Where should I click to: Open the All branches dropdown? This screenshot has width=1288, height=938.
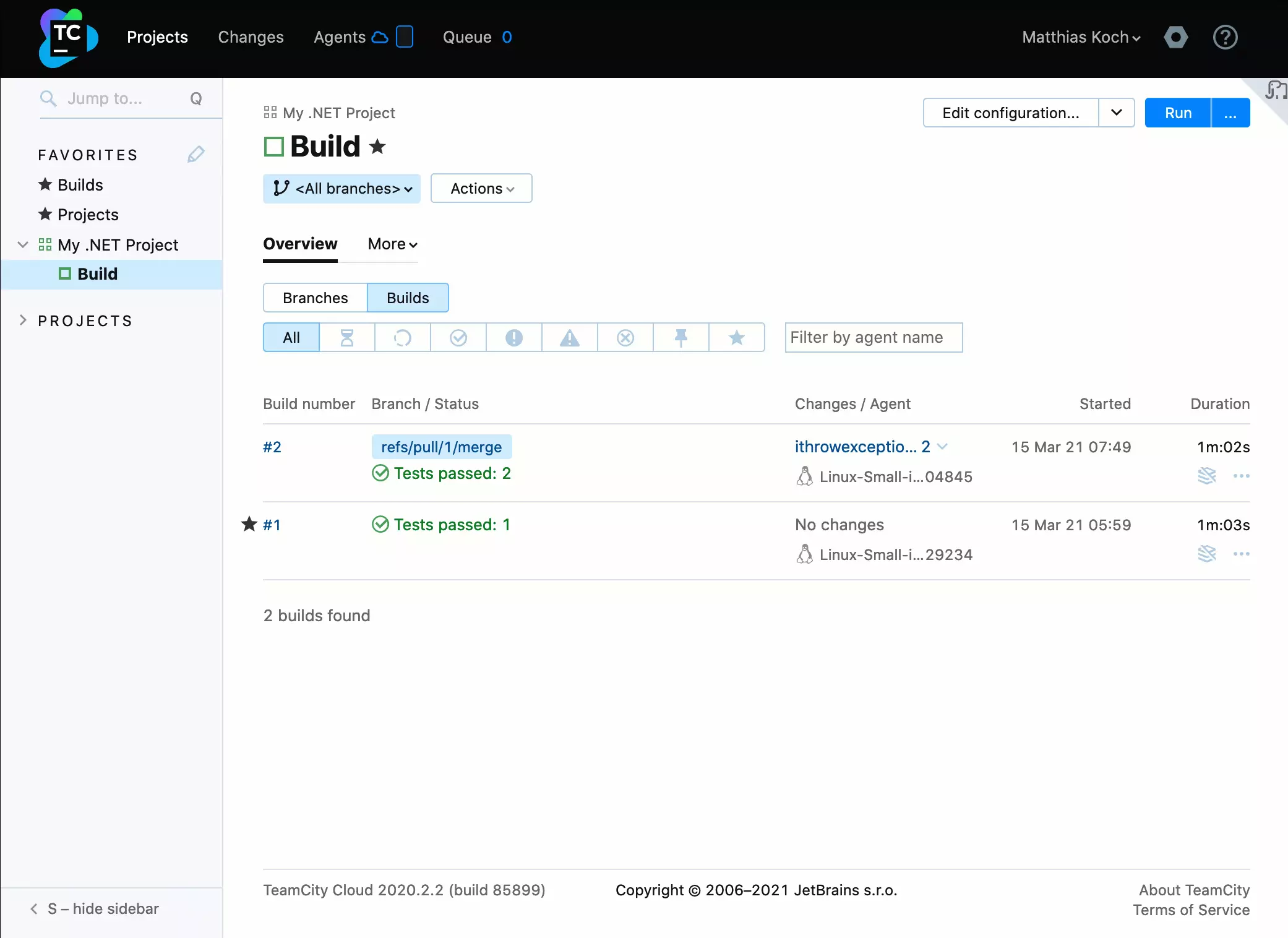point(342,189)
